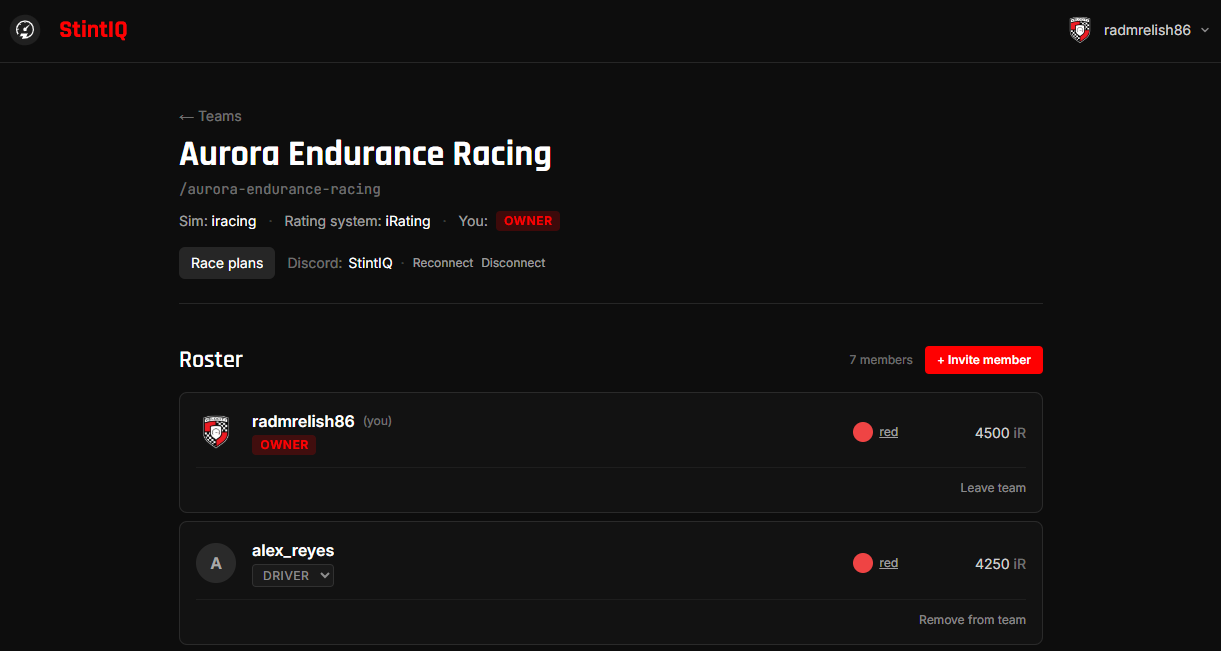This screenshot has width=1221, height=651.
Task: Invite a new member
Action: point(984,360)
